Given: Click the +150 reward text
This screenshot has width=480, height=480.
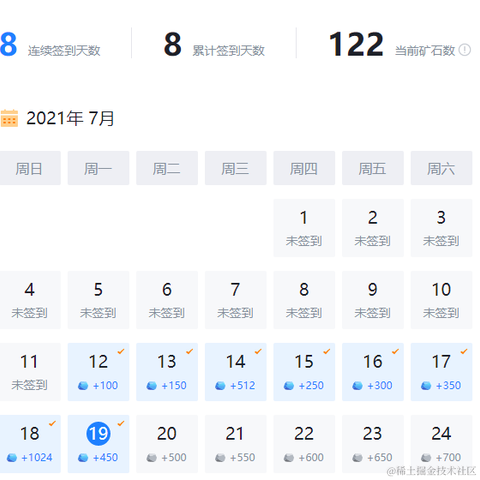Looking at the screenshot, I should click(x=174, y=386).
